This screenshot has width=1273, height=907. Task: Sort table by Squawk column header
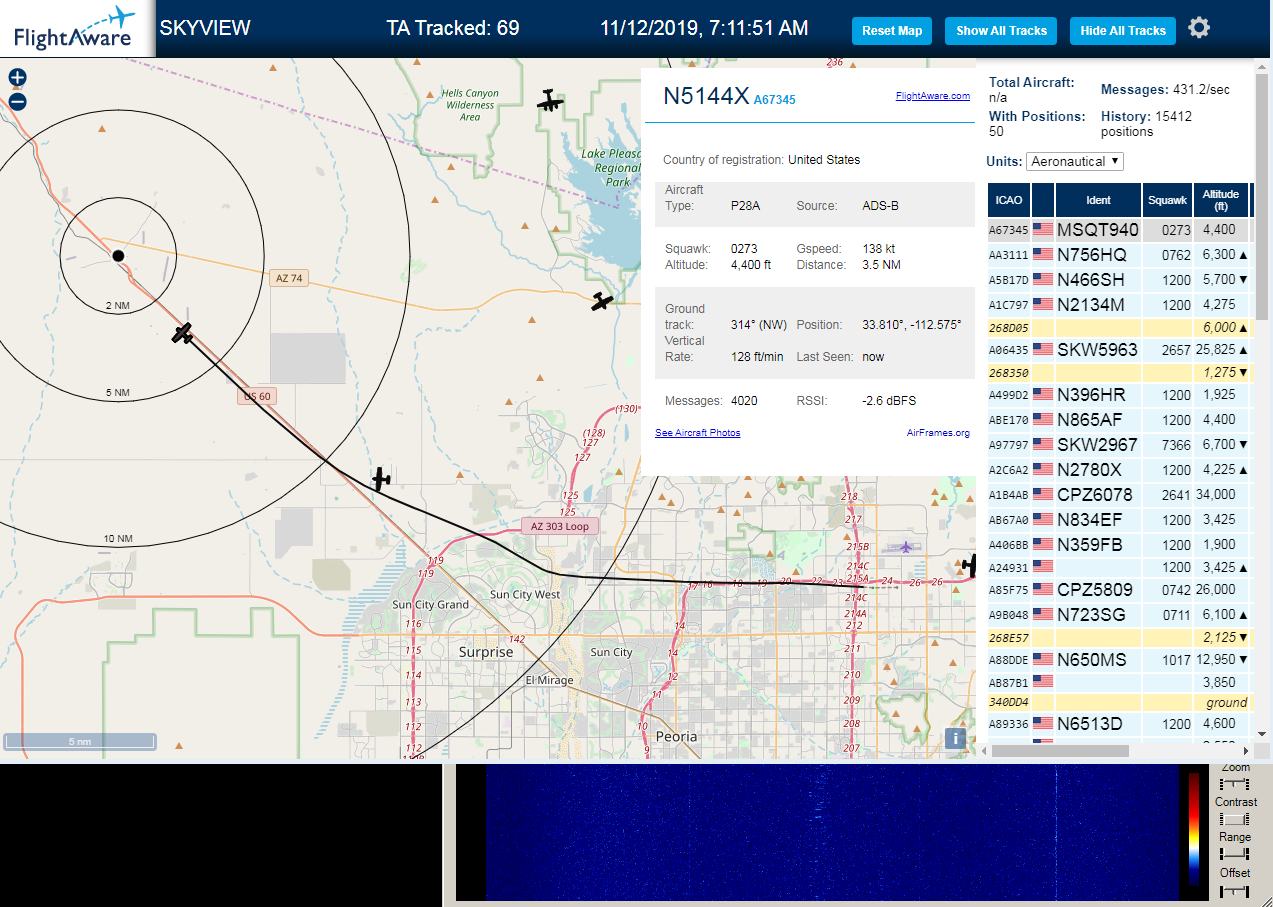(x=1167, y=200)
